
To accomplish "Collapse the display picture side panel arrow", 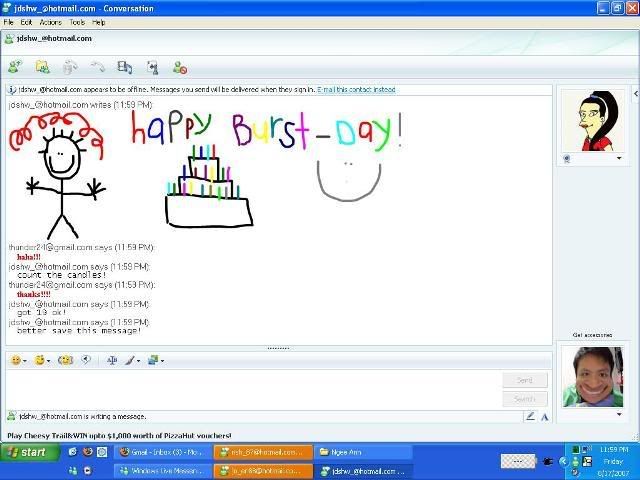I will pos(636,94).
